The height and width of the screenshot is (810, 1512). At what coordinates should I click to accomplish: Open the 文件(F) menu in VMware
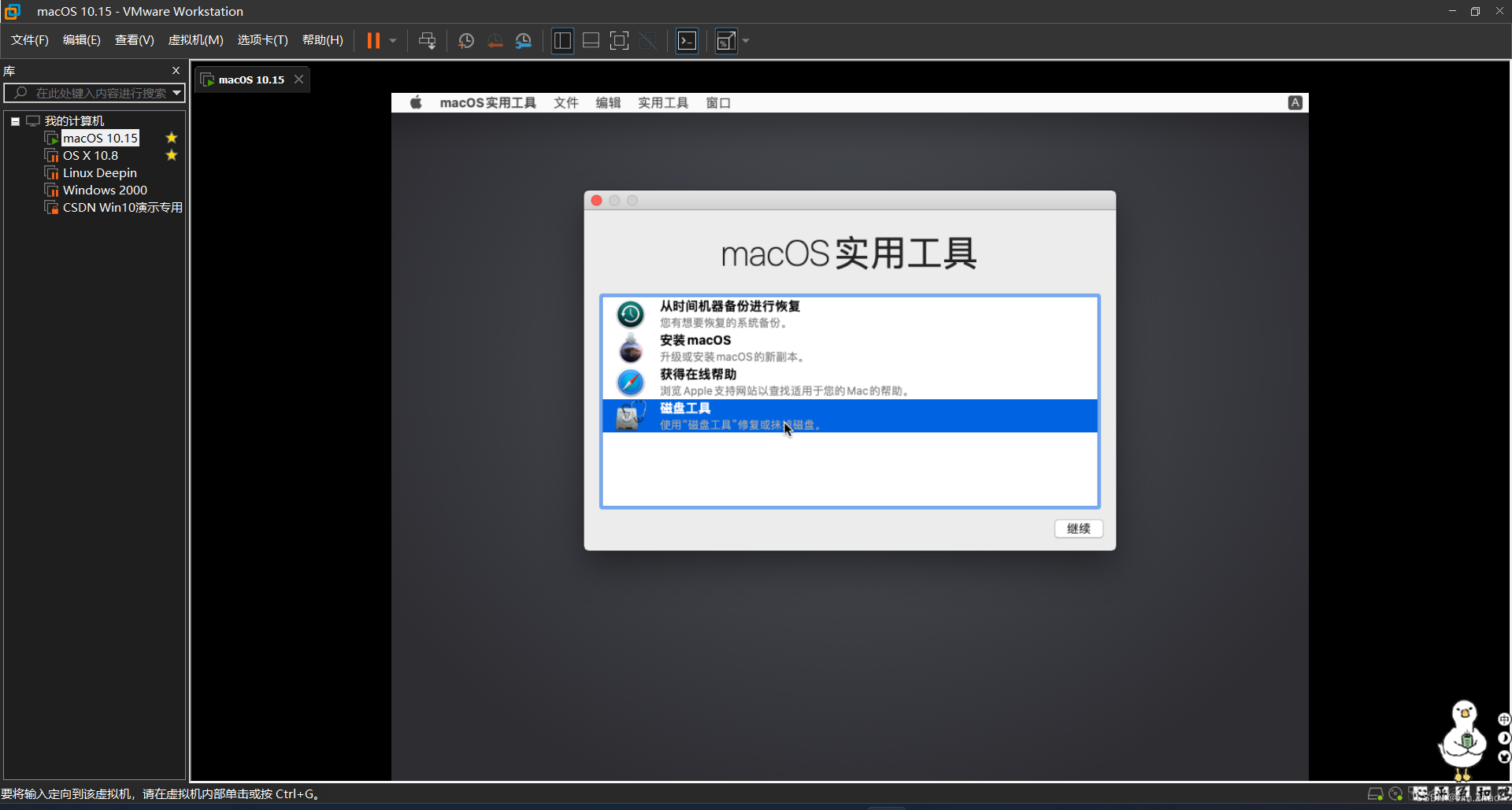[30, 40]
